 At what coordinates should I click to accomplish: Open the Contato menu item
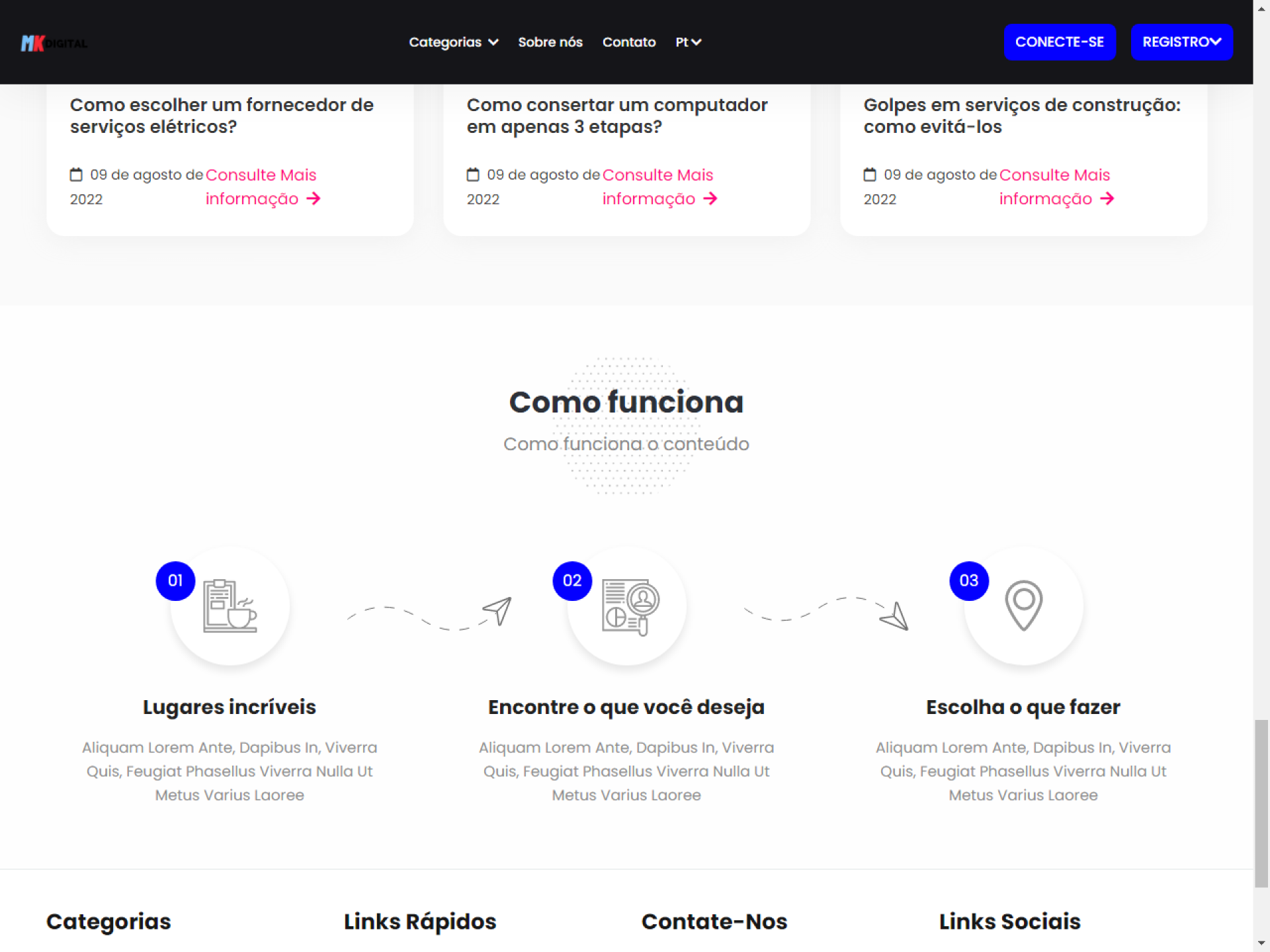629,42
